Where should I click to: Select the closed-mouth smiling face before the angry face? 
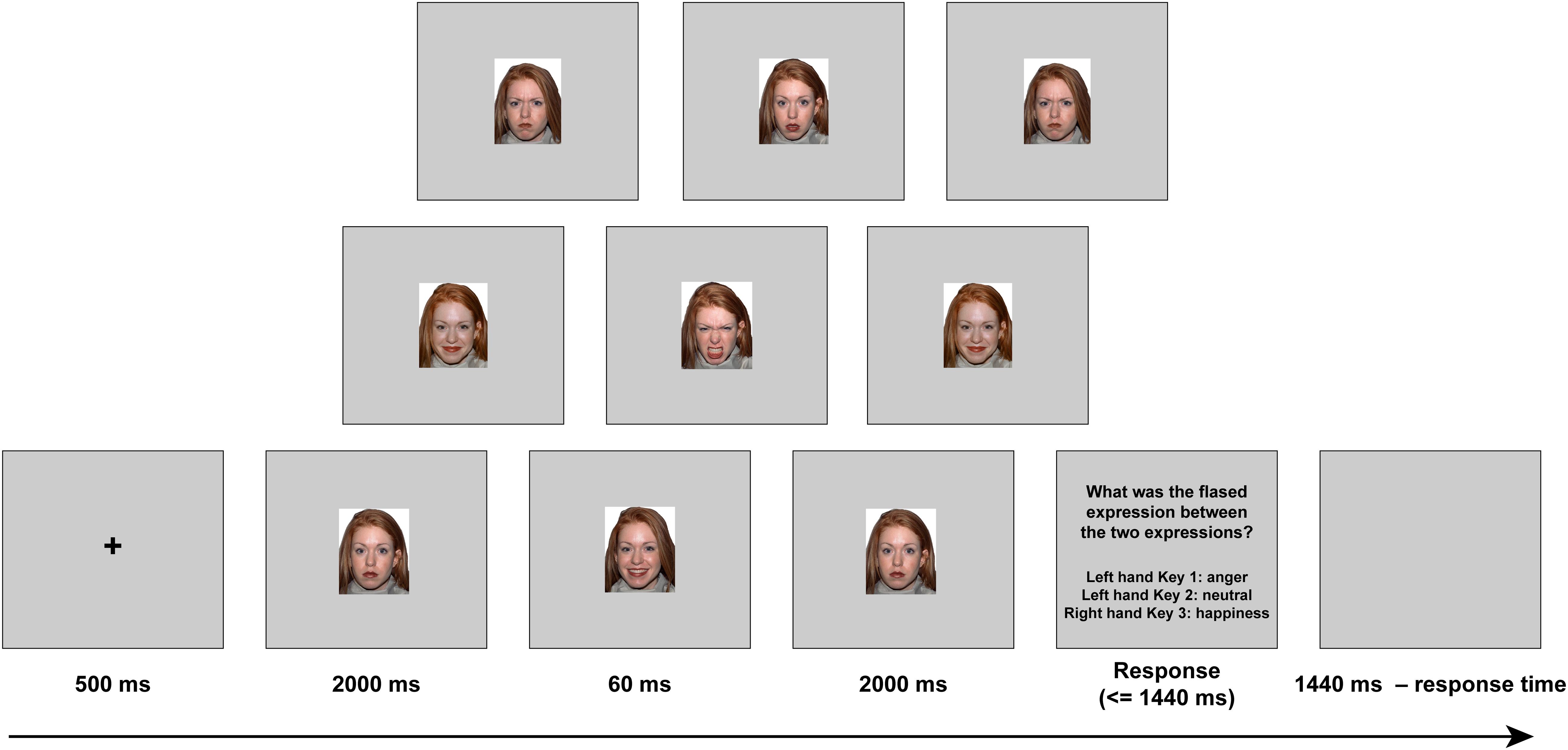point(453,325)
